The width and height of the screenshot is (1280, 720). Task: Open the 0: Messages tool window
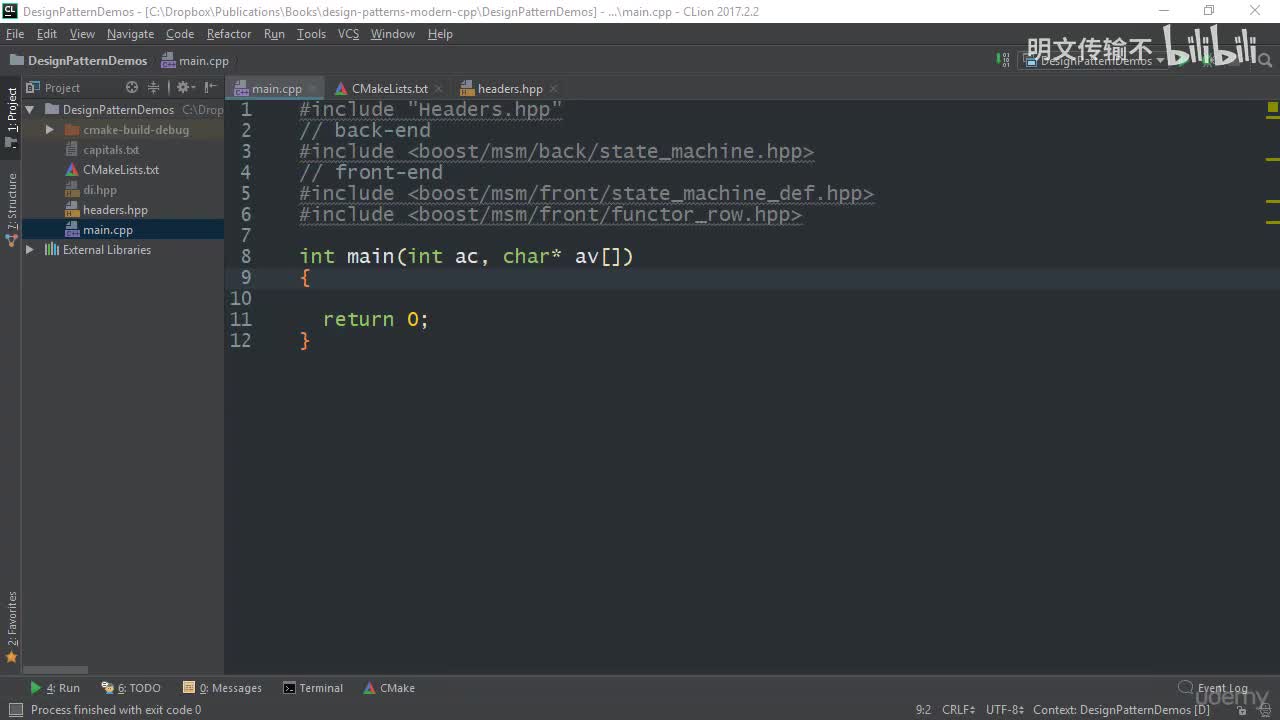(222, 688)
